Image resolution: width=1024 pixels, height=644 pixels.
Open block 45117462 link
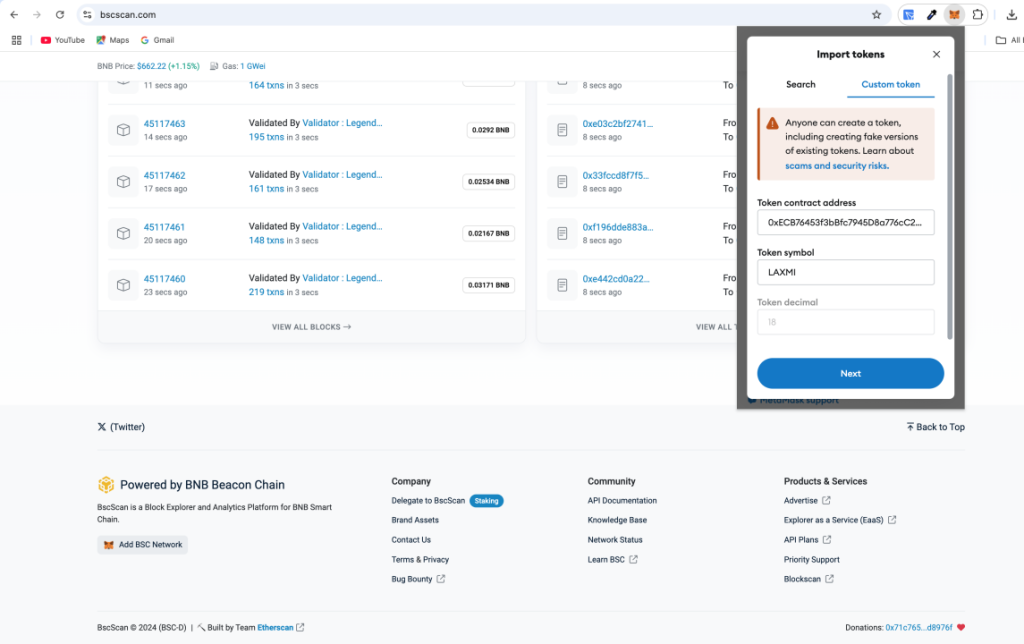164,176
